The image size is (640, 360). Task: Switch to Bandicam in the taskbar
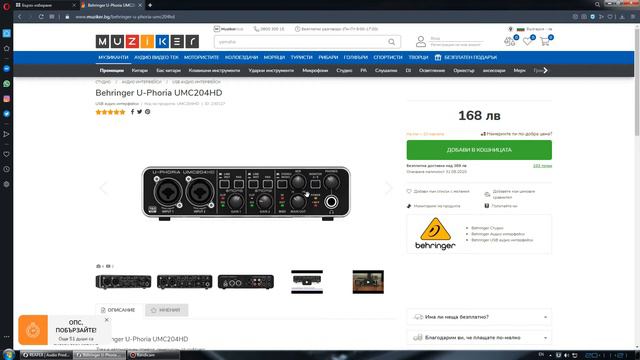(153, 355)
